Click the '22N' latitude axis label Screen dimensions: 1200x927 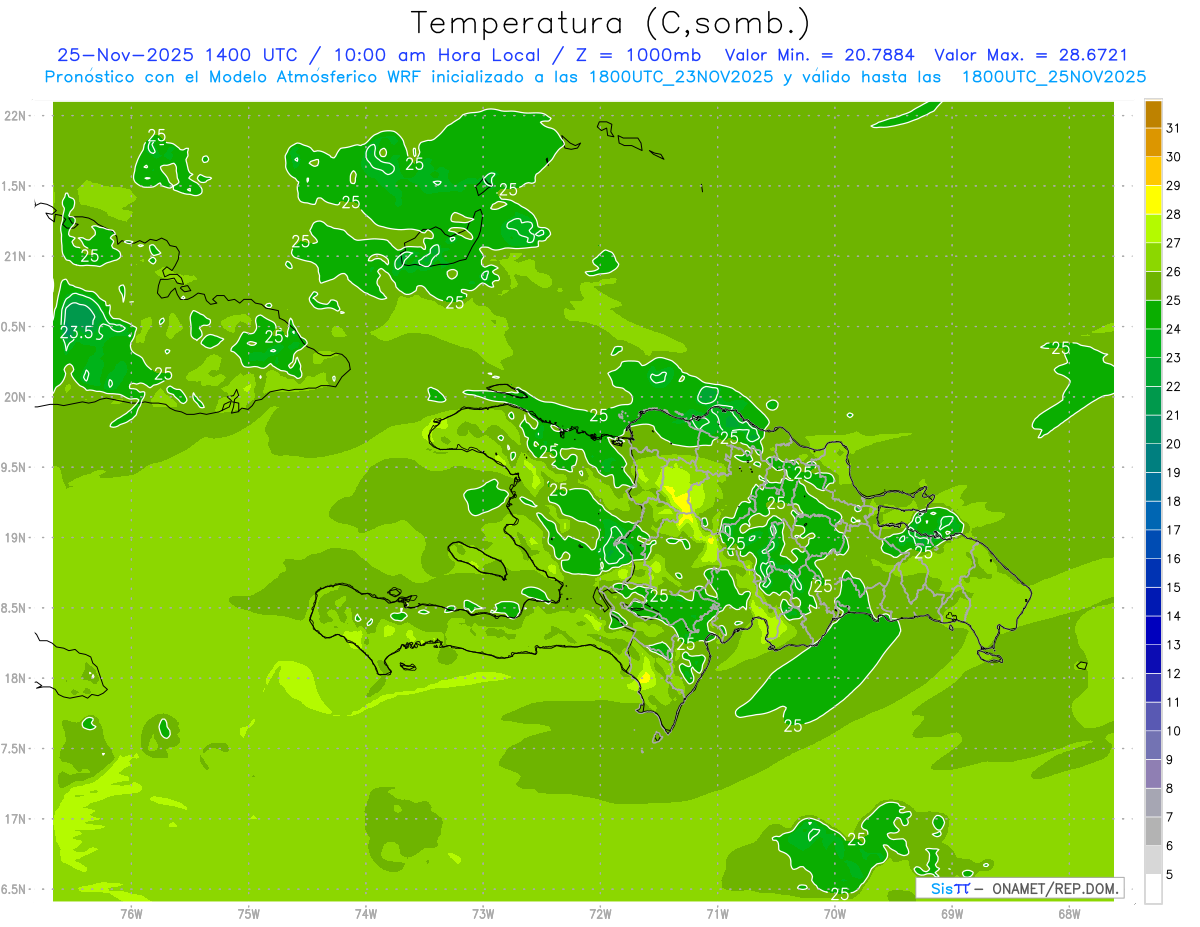click(x=16, y=116)
